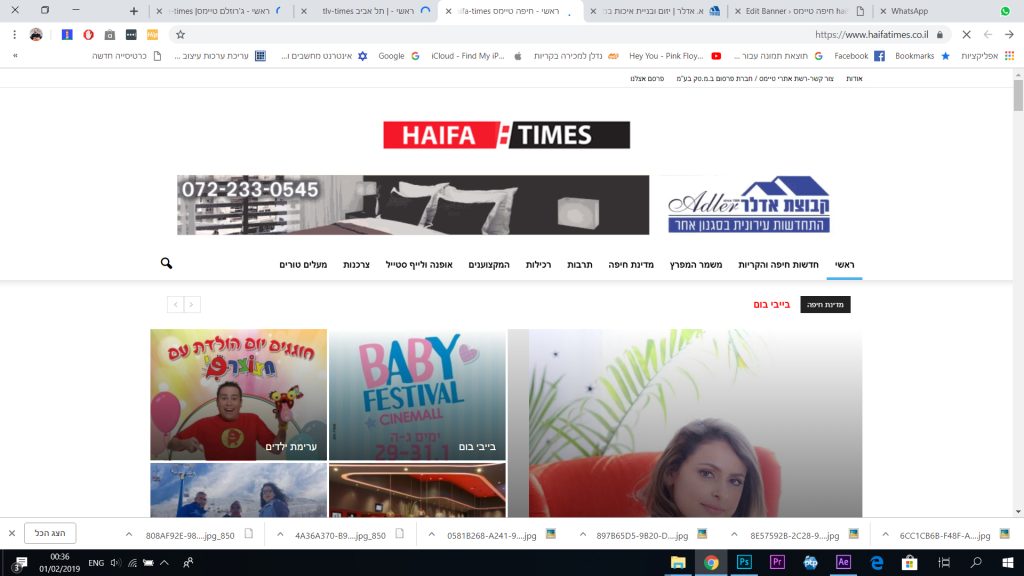Open Chrome's three-dot menu
The width and height of the screenshot is (1024, 576).
(13, 34)
